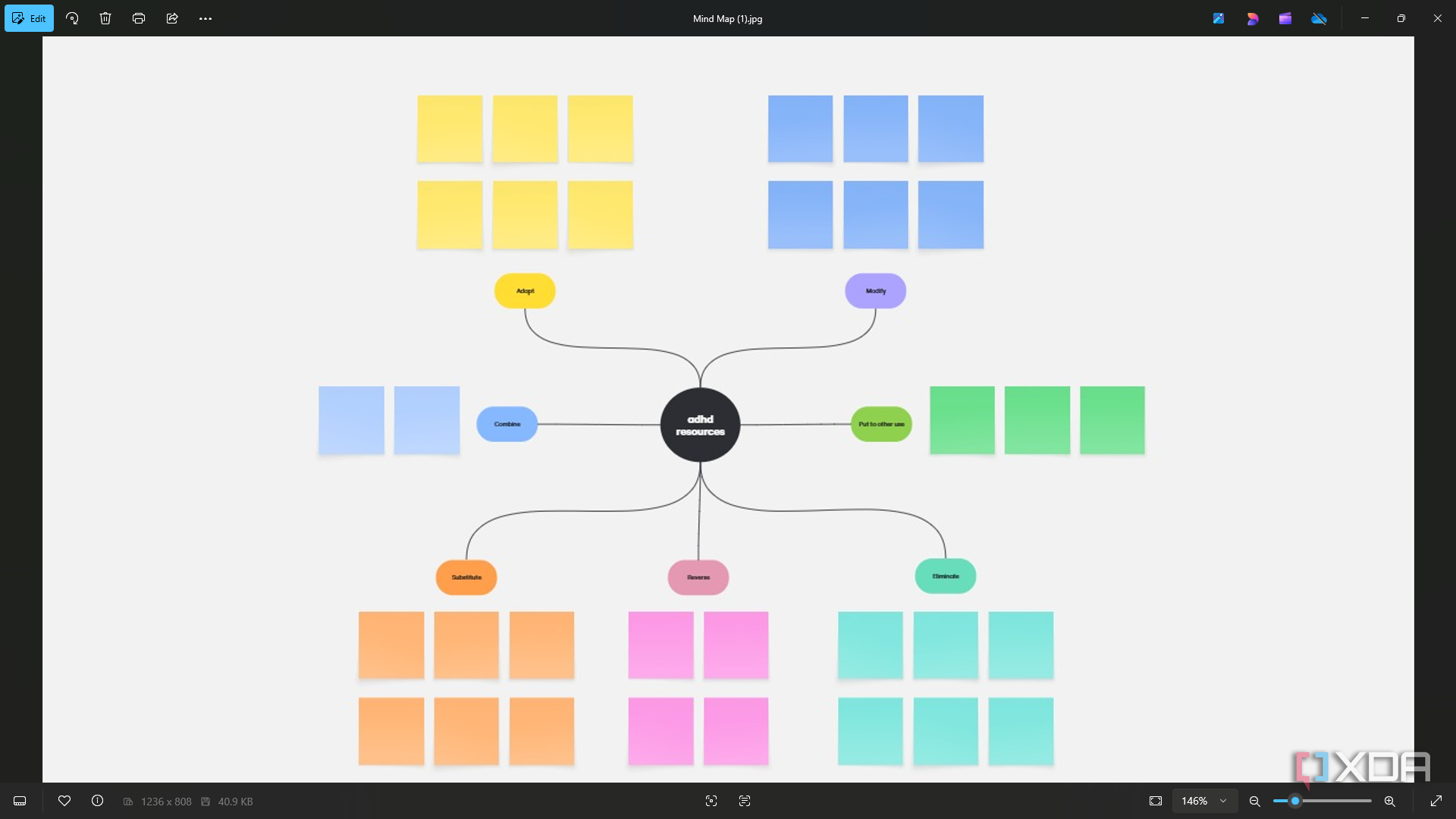The height and width of the screenshot is (819, 1456).
Task: Open file info with the info icon
Action: point(98,801)
